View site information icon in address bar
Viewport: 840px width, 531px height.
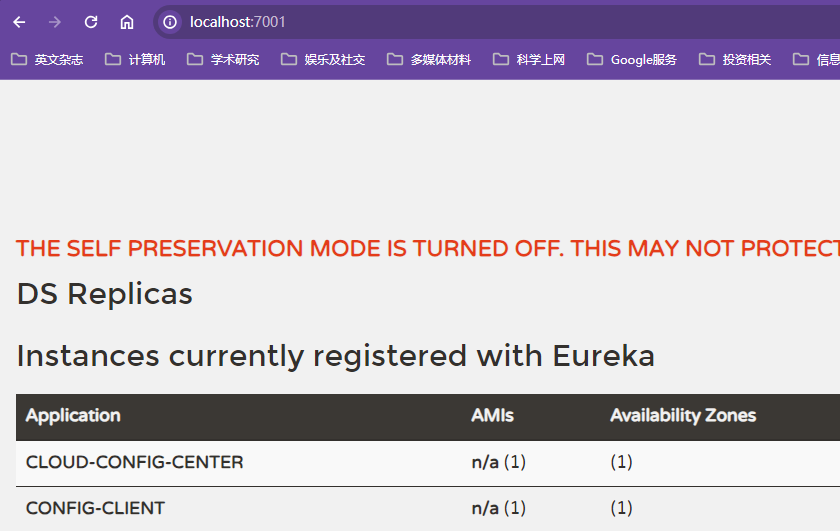(x=170, y=22)
